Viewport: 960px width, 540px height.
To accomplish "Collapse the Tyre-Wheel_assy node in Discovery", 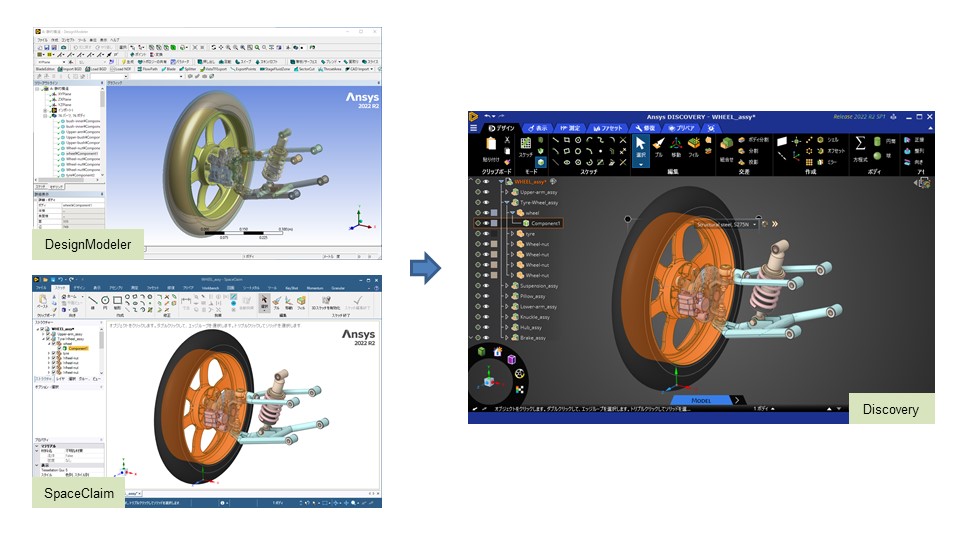I will [x=507, y=203].
